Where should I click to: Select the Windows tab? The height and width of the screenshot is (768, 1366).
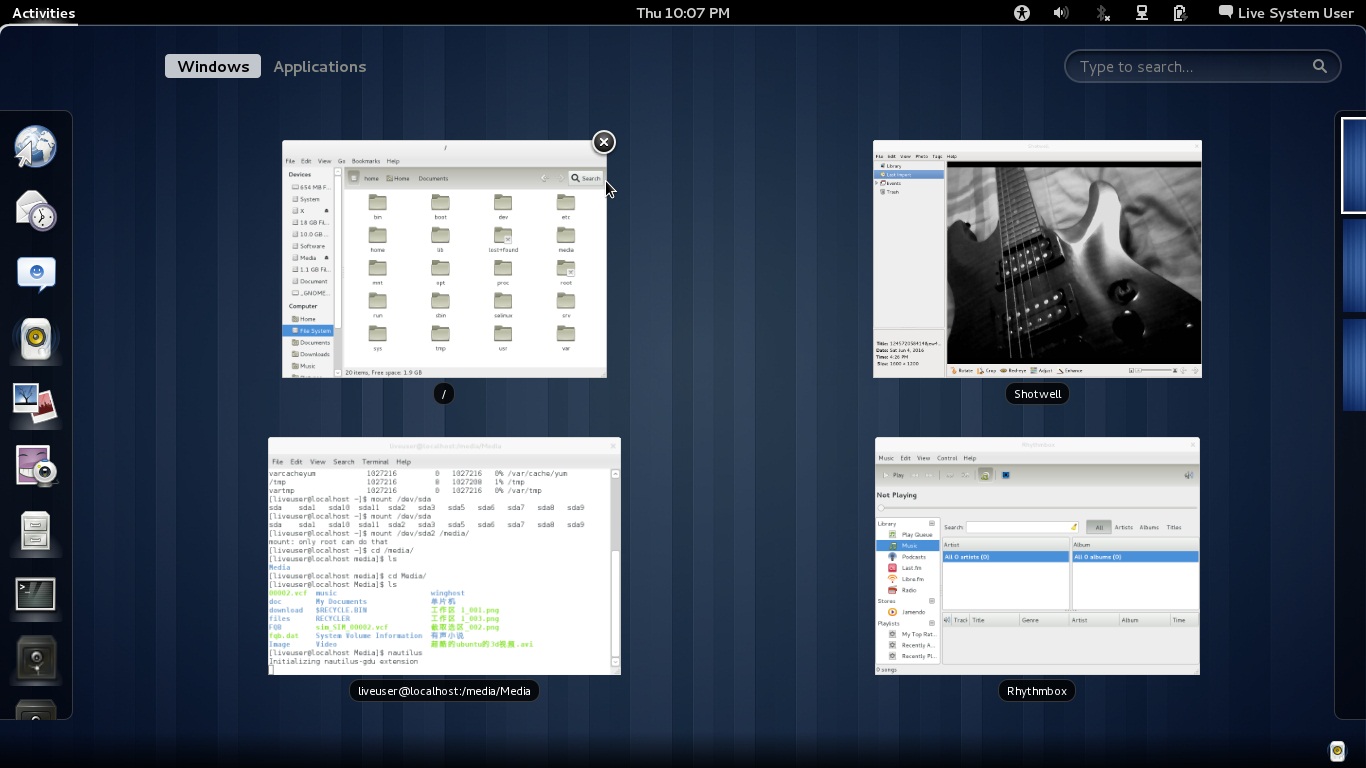pos(213,67)
